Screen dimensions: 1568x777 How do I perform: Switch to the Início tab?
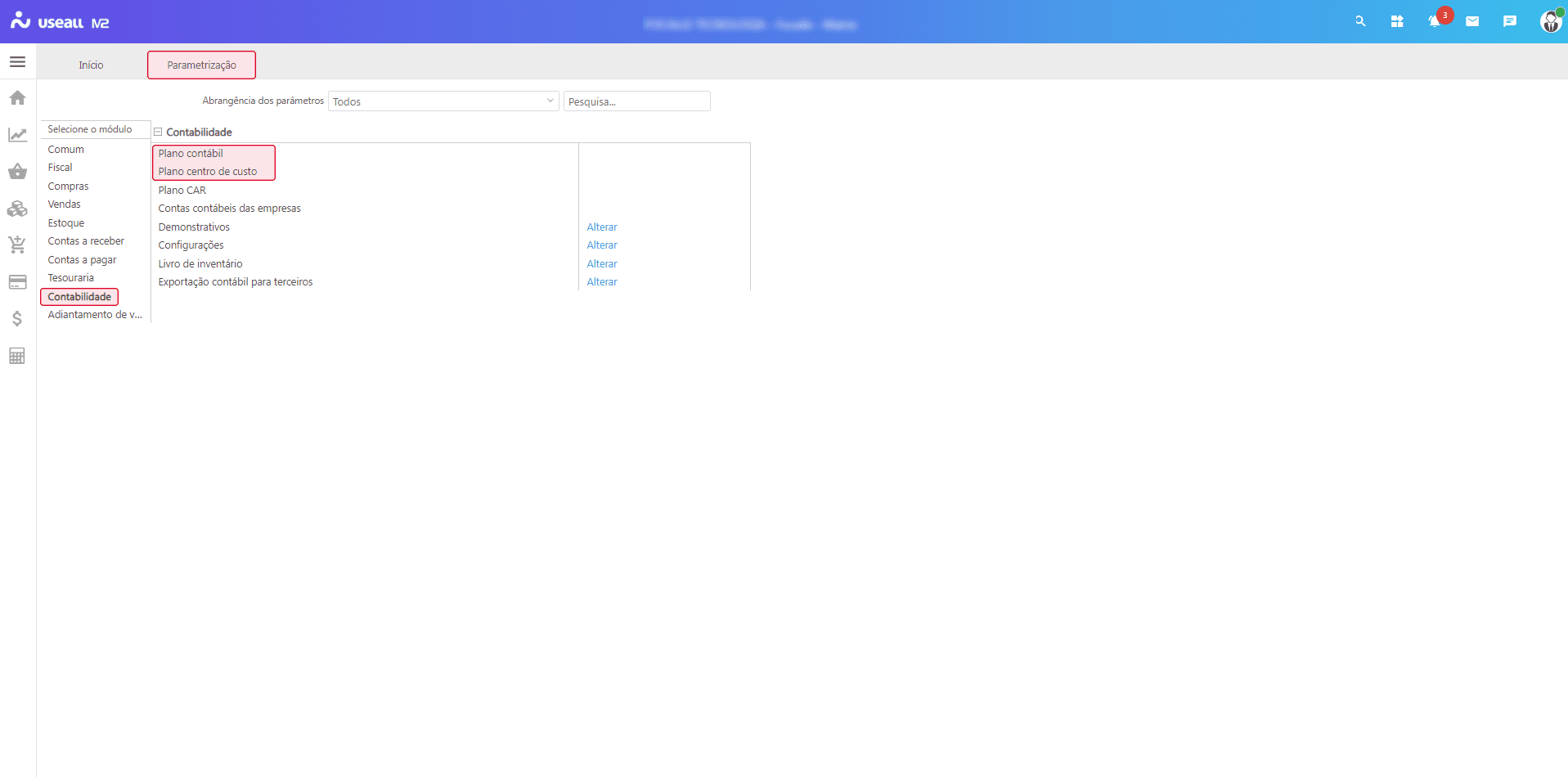coord(91,65)
